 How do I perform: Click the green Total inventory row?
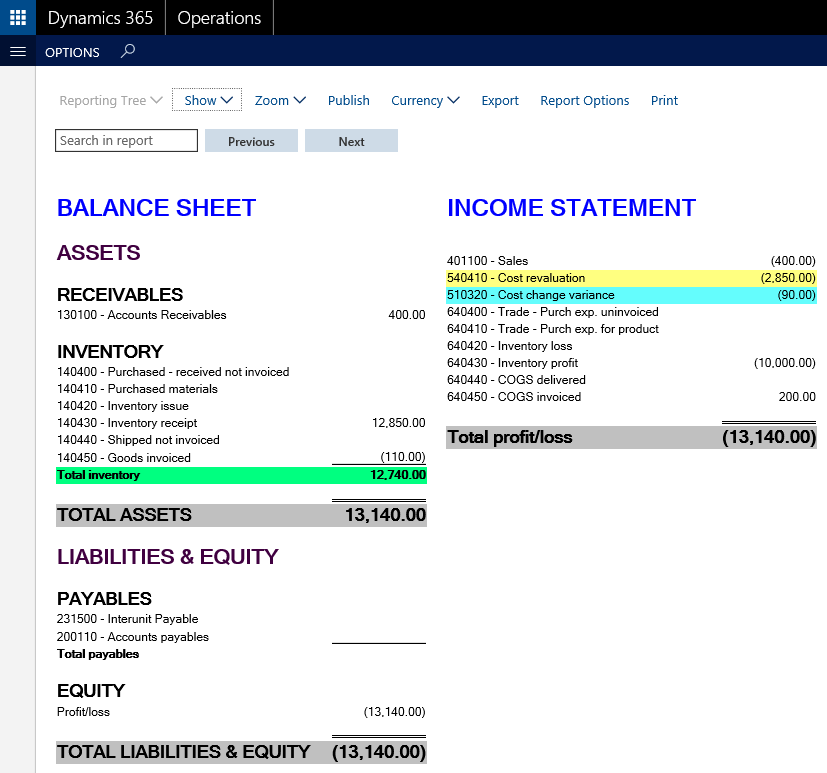[x=241, y=475]
